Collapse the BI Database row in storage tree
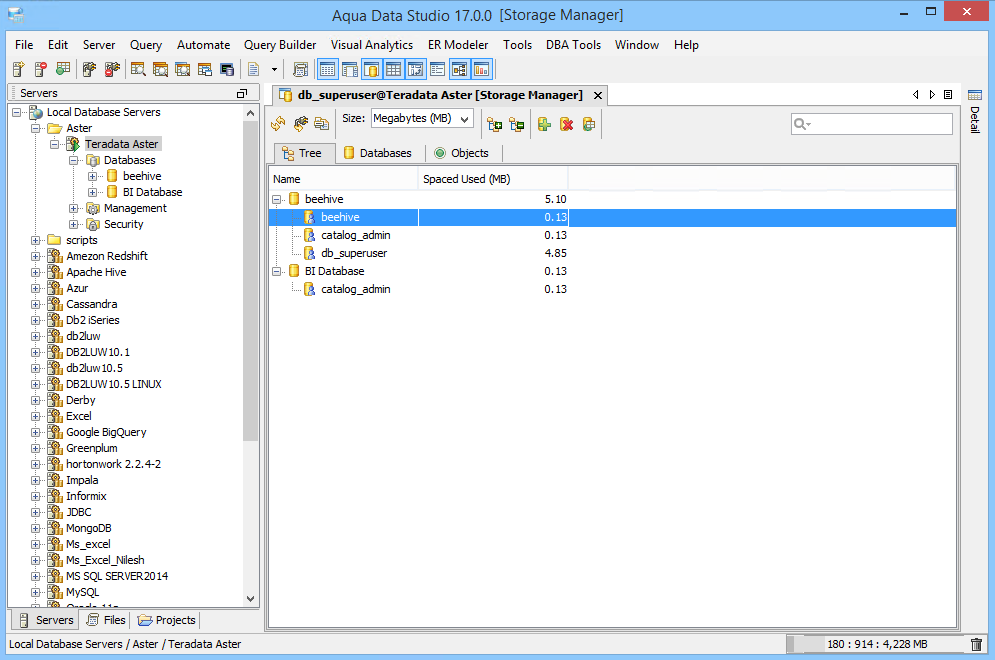Screen dimensions: 995x660 tap(277, 272)
